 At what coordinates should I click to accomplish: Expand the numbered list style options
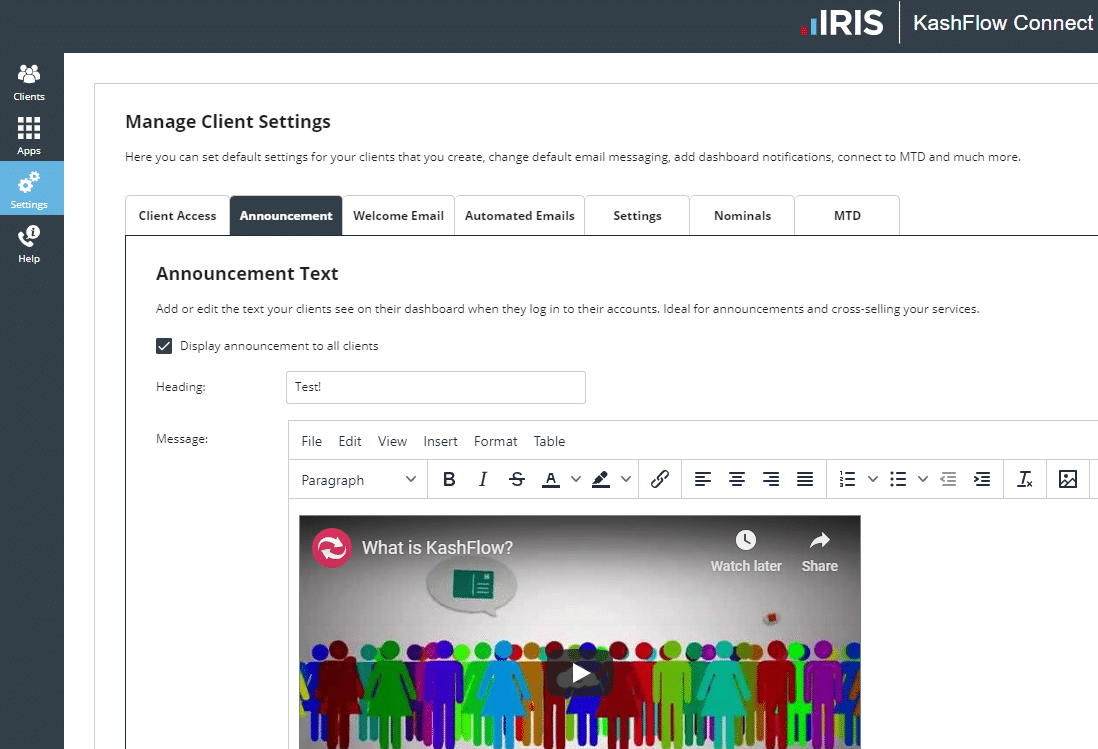pos(873,480)
